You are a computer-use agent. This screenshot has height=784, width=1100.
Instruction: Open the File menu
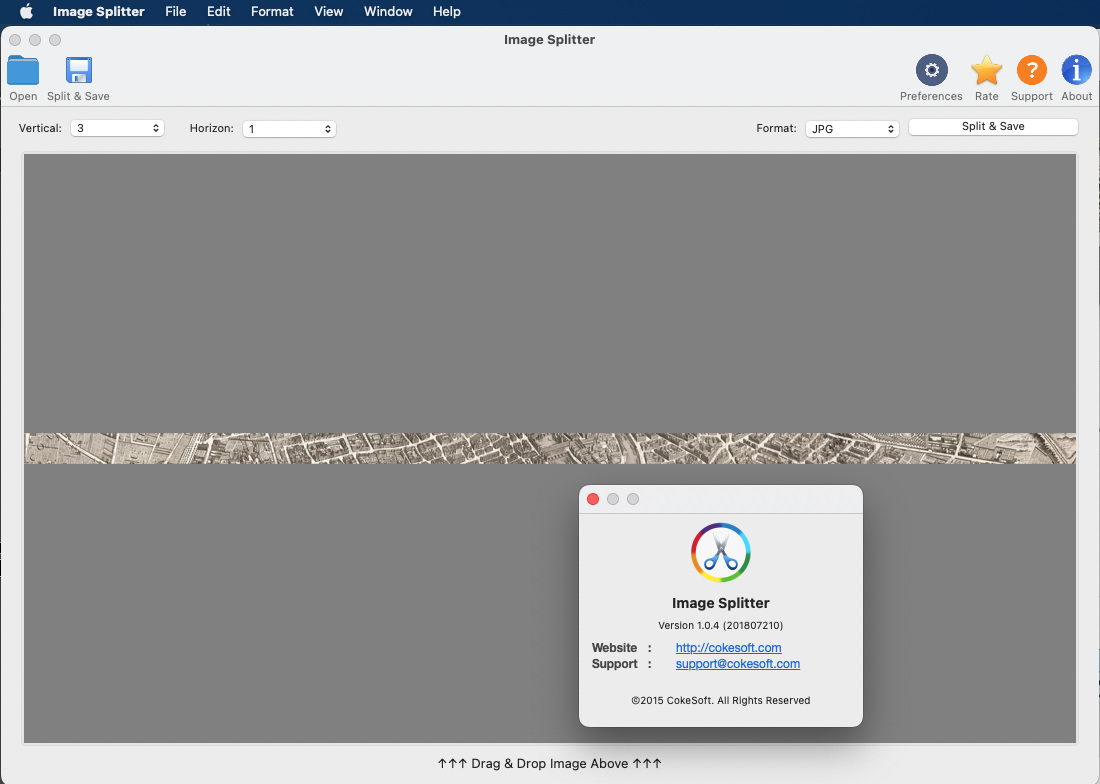[x=175, y=11]
